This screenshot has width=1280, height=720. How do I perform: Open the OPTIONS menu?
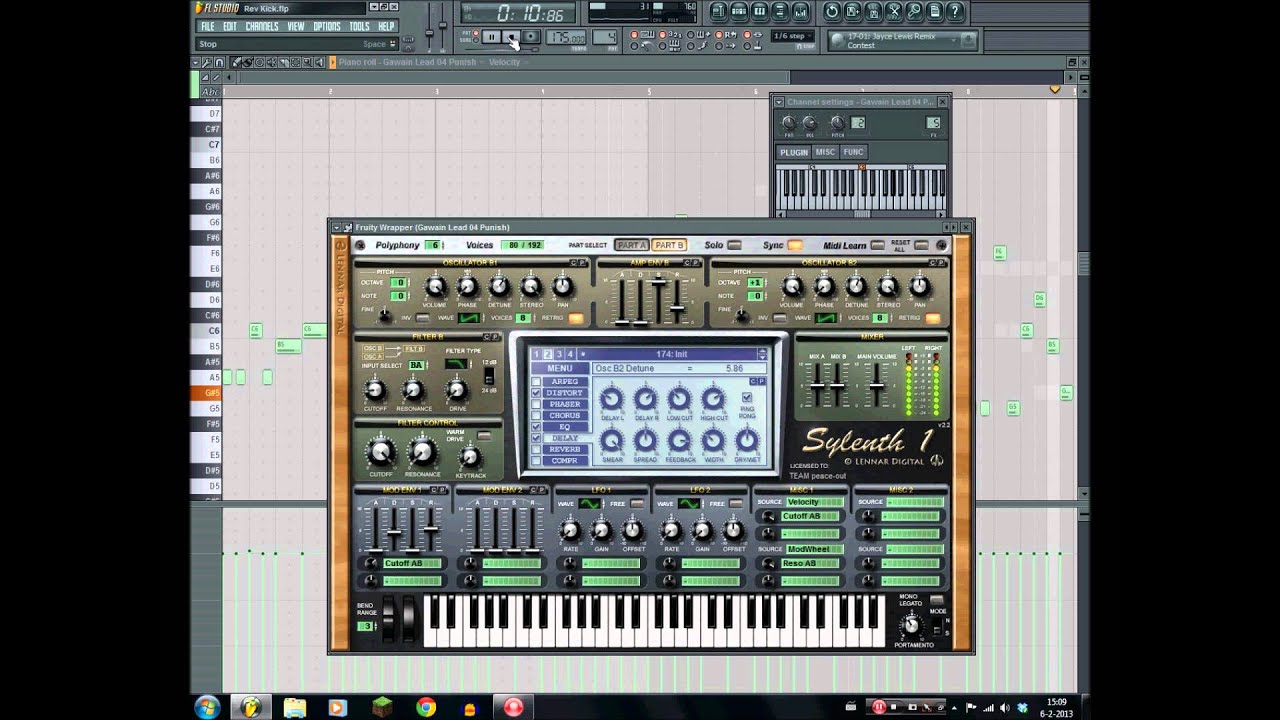(327, 26)
